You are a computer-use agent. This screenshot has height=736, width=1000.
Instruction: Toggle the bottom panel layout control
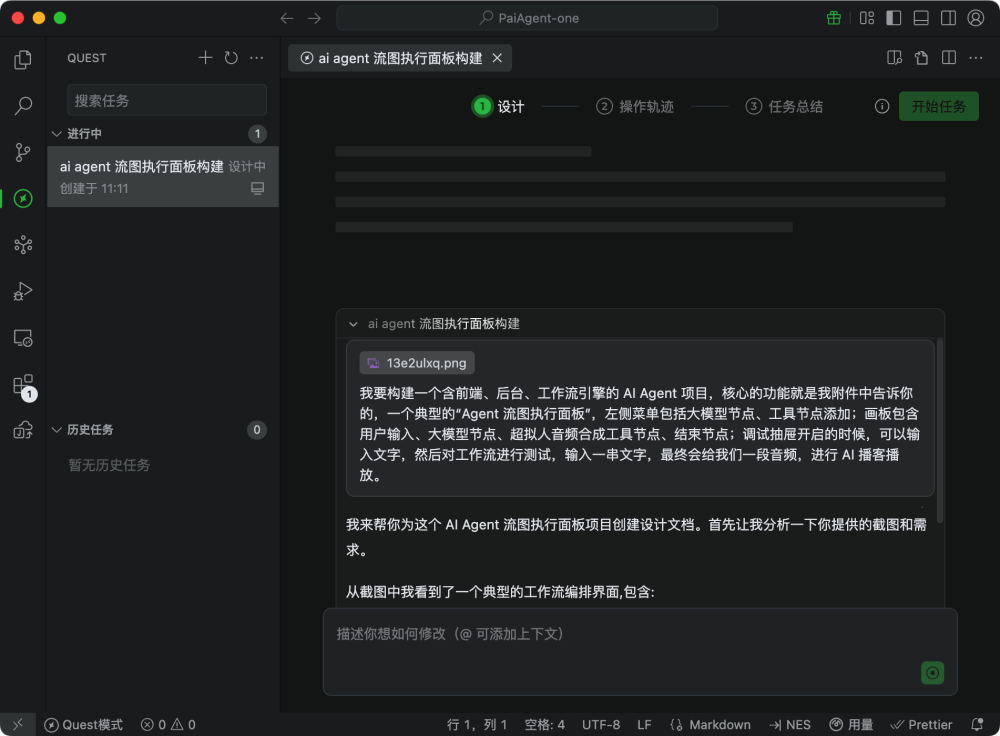[920, 17]
